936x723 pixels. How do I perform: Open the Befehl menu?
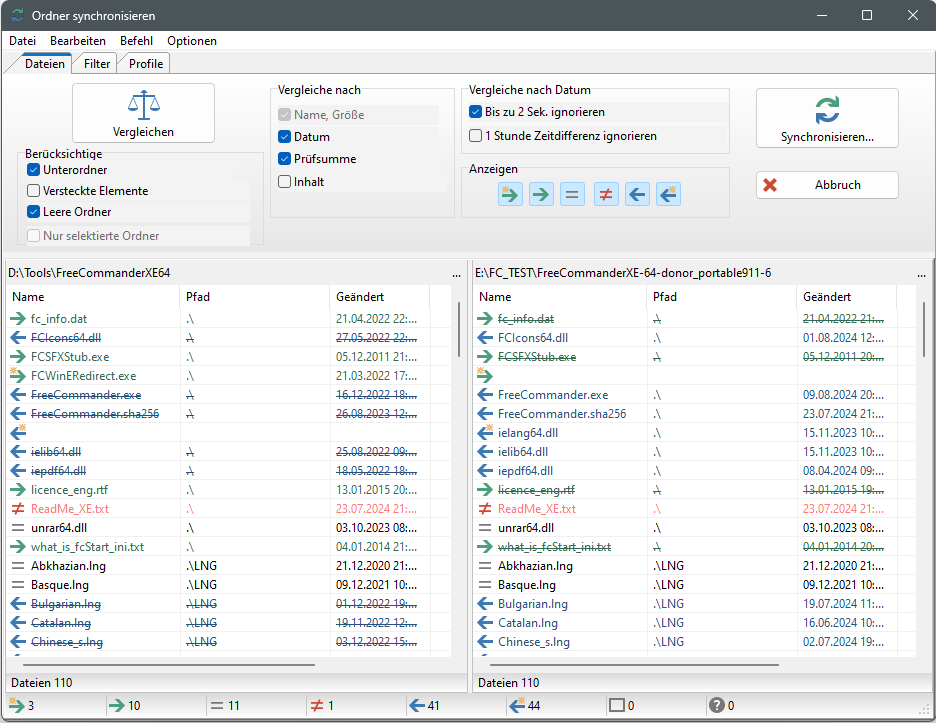pyautogui.click(x=136, y=41)
